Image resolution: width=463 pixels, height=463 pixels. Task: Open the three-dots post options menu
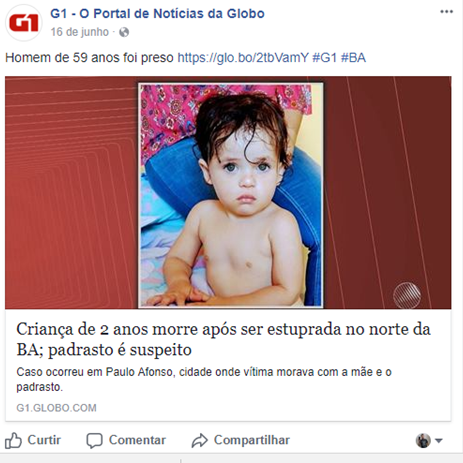446,12
